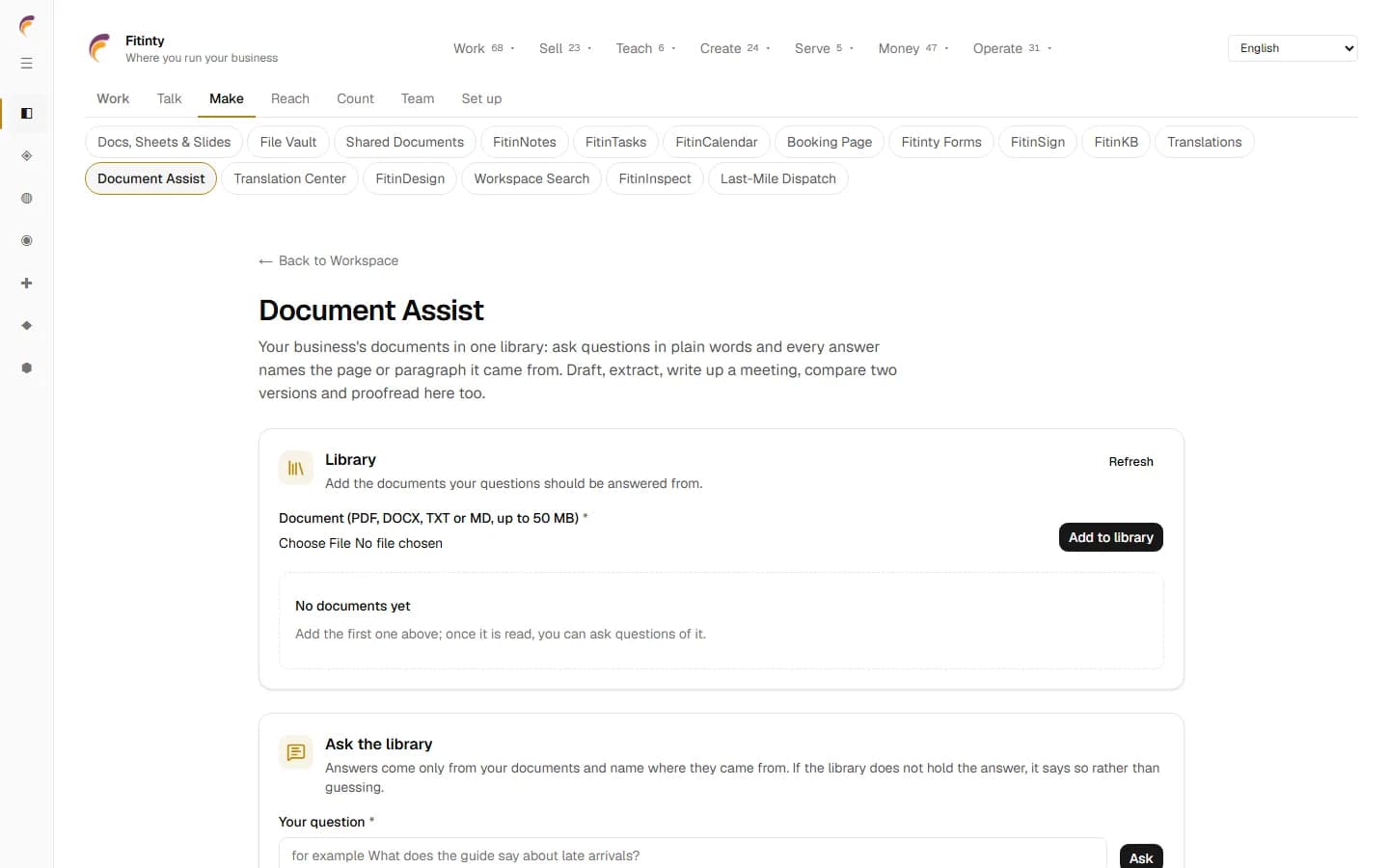Click the Your question input field
This screenshot has height=868, width=1389.
[693, 855]
